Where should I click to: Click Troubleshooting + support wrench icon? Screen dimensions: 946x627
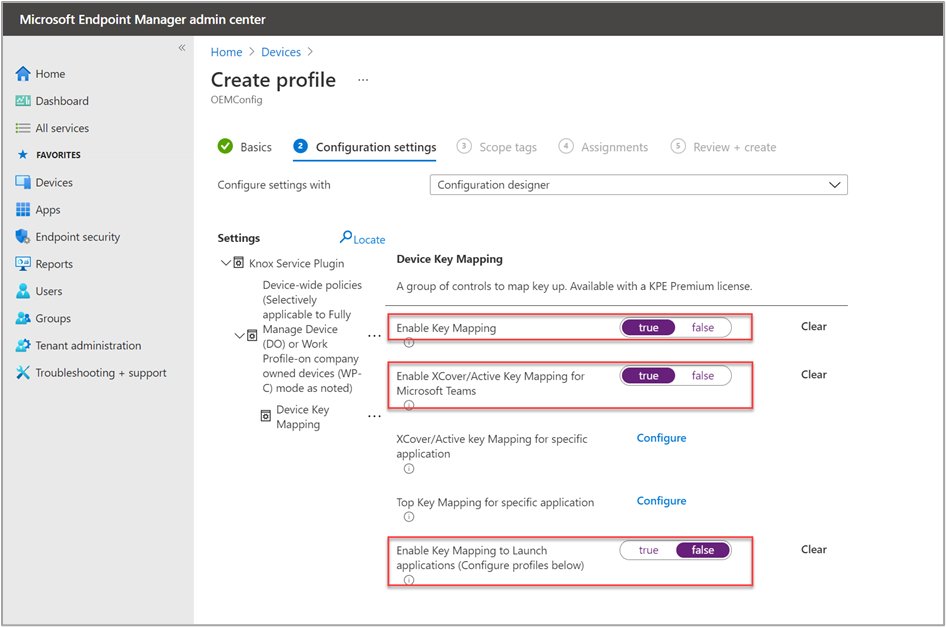(x=23, y=372)
